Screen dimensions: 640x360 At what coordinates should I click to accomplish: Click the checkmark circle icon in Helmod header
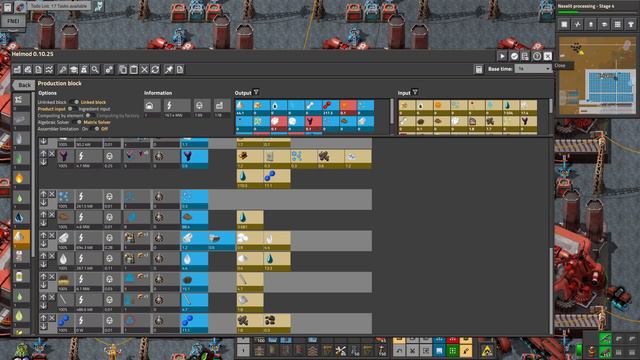(514, 56)
